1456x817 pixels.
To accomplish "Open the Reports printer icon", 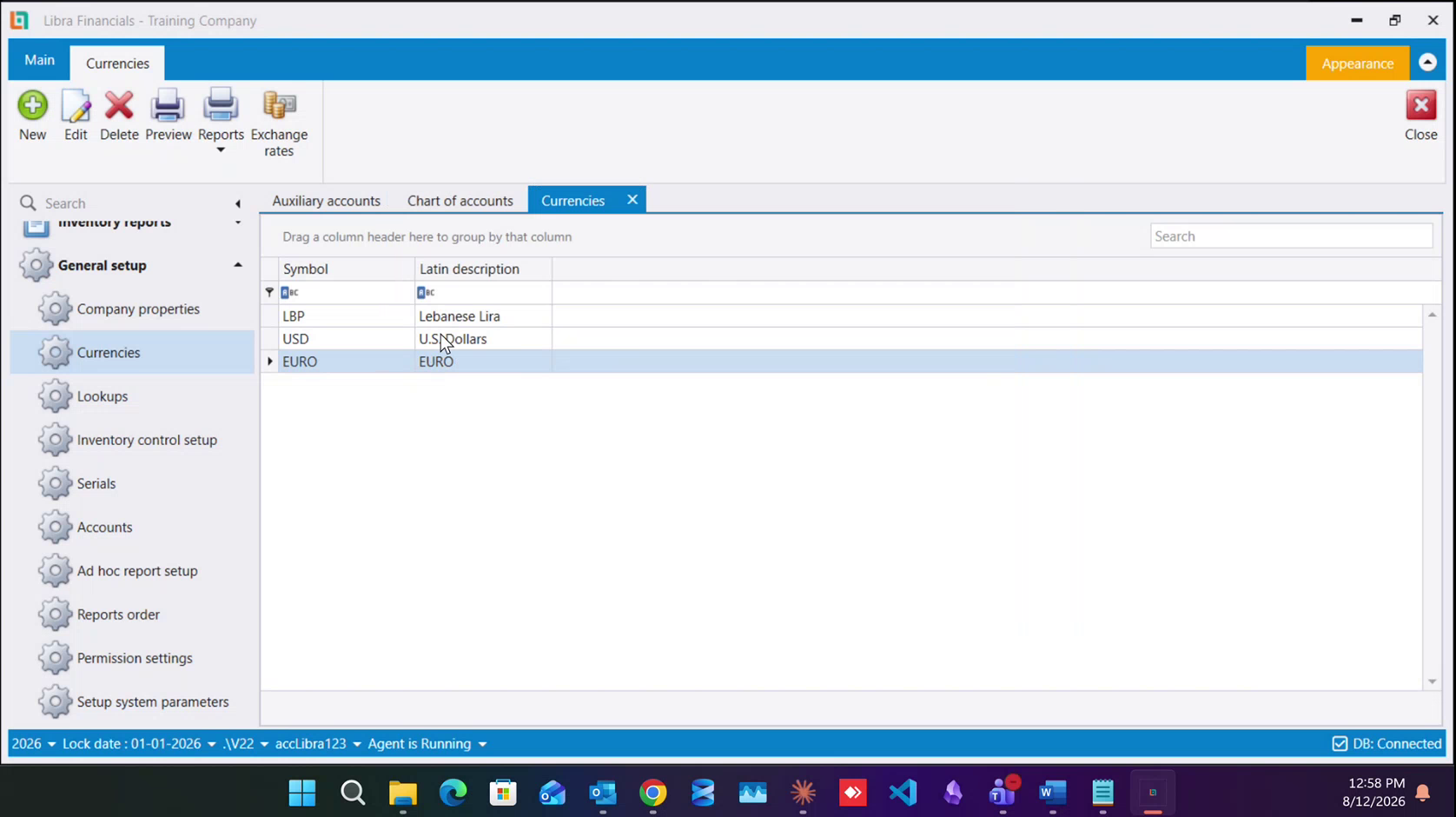I will (221, 106).
